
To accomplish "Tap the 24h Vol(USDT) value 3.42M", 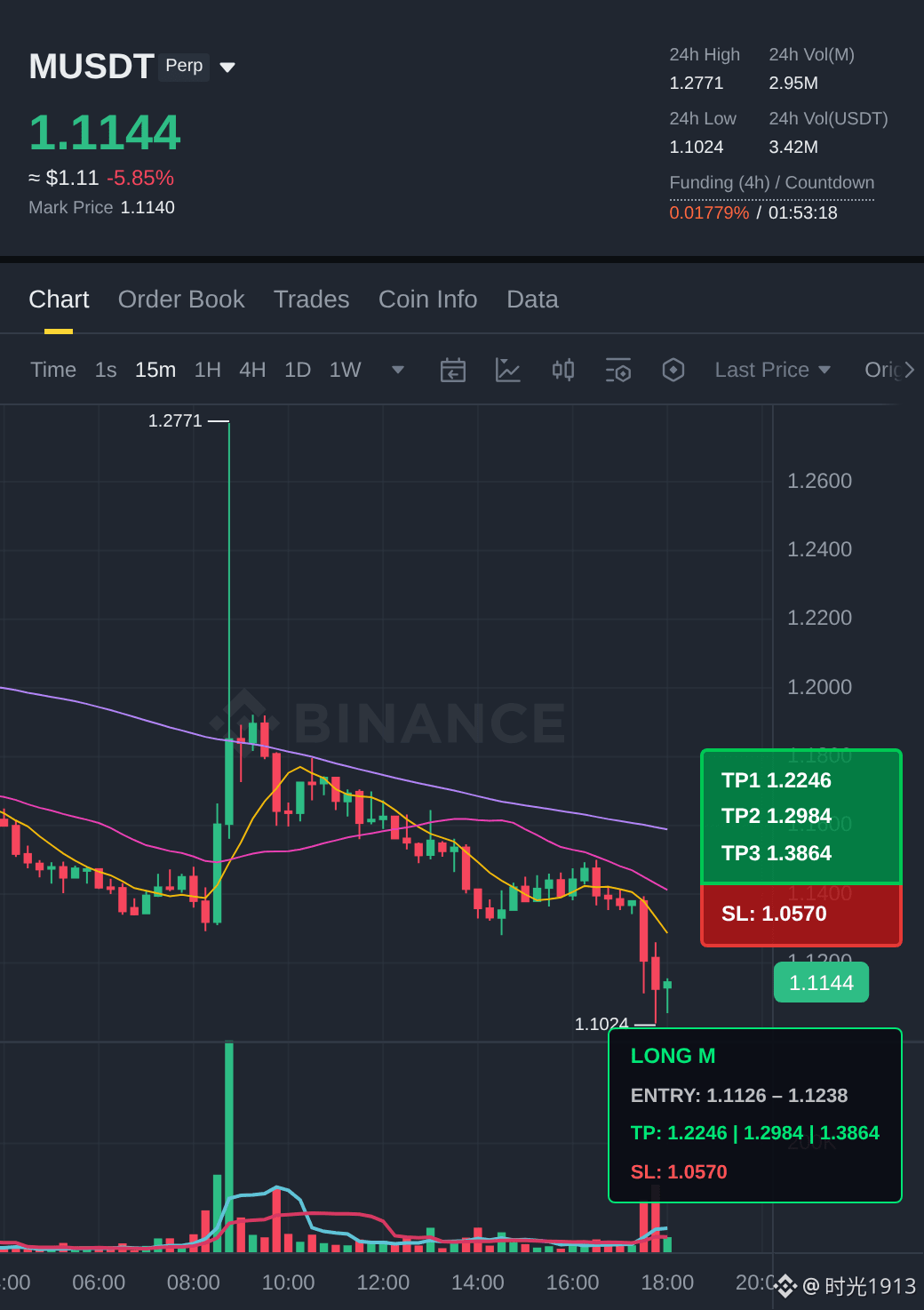I will tap(793, 147).
